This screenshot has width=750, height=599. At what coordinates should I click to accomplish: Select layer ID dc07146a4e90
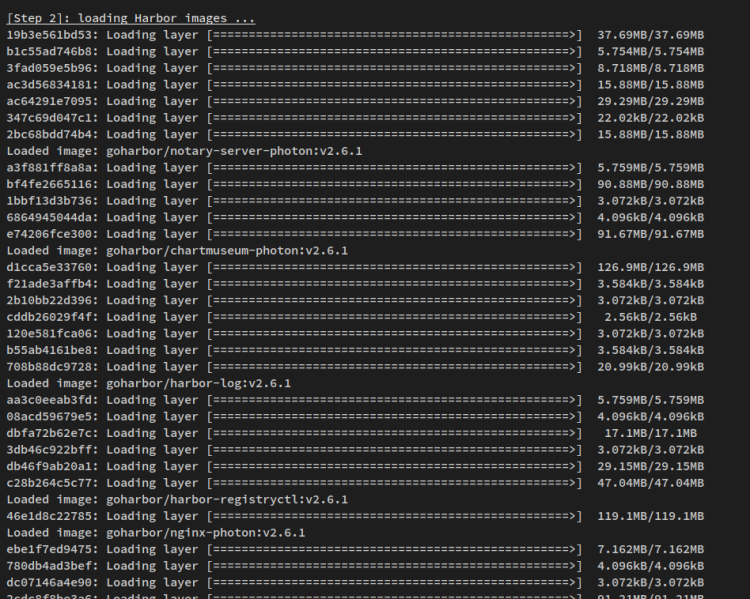pos(49,582)
